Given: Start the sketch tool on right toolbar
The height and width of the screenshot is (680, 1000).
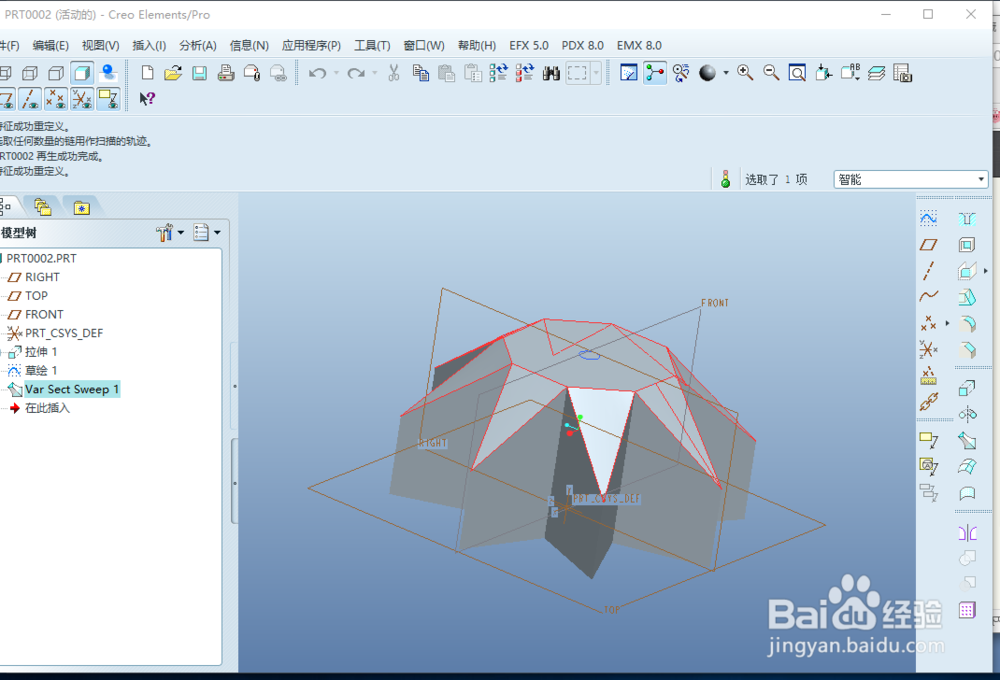Looking at the screenshot, I should pyautogui.click(x=929, y=219).
